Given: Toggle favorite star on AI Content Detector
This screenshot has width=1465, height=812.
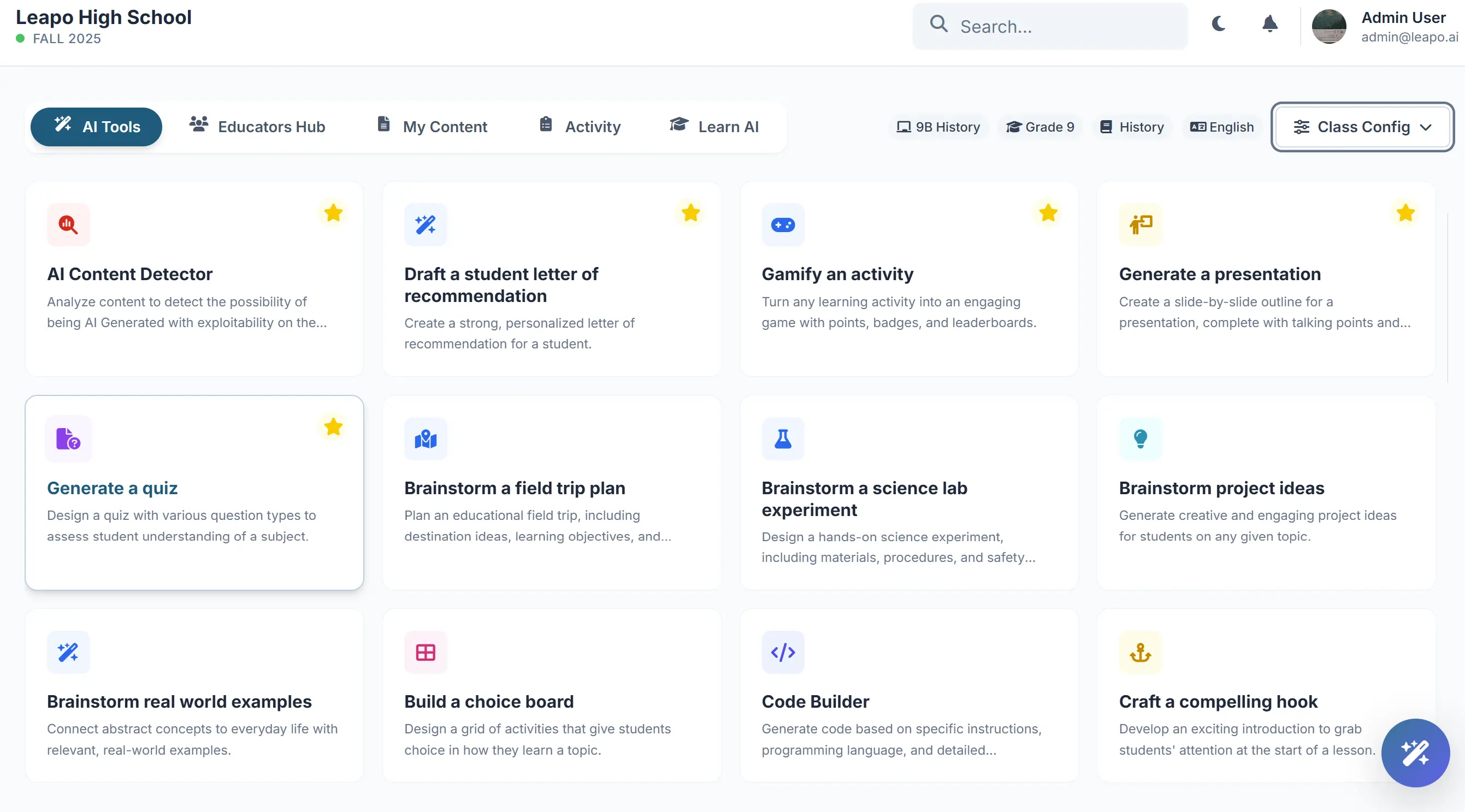Looking at the screenshot, I should click(x=333, y=212).
